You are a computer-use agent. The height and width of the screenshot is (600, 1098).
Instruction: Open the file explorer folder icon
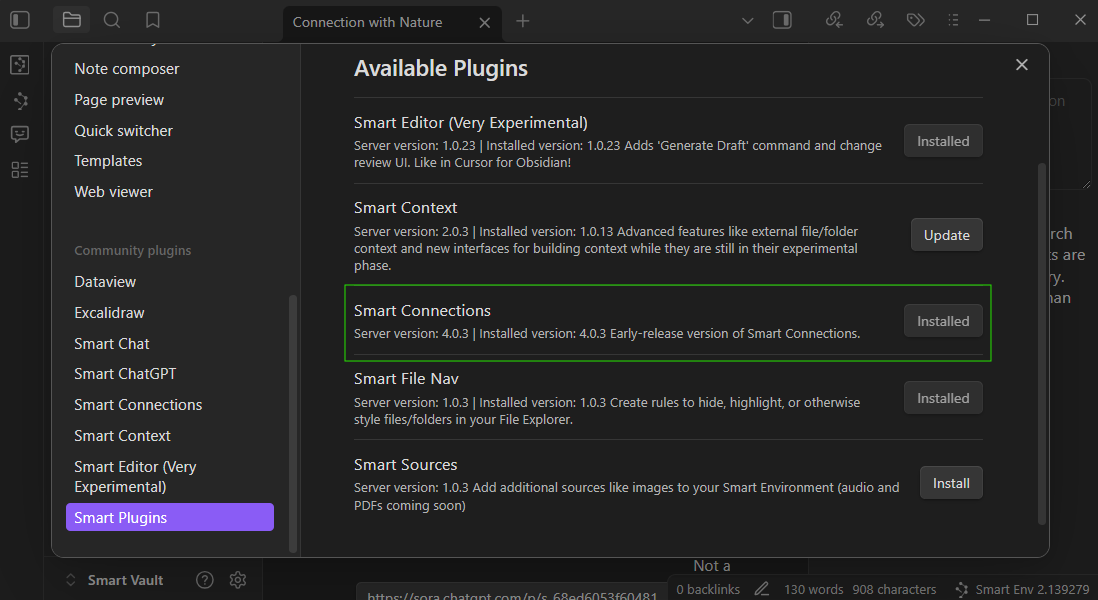(x=71, y=20)
